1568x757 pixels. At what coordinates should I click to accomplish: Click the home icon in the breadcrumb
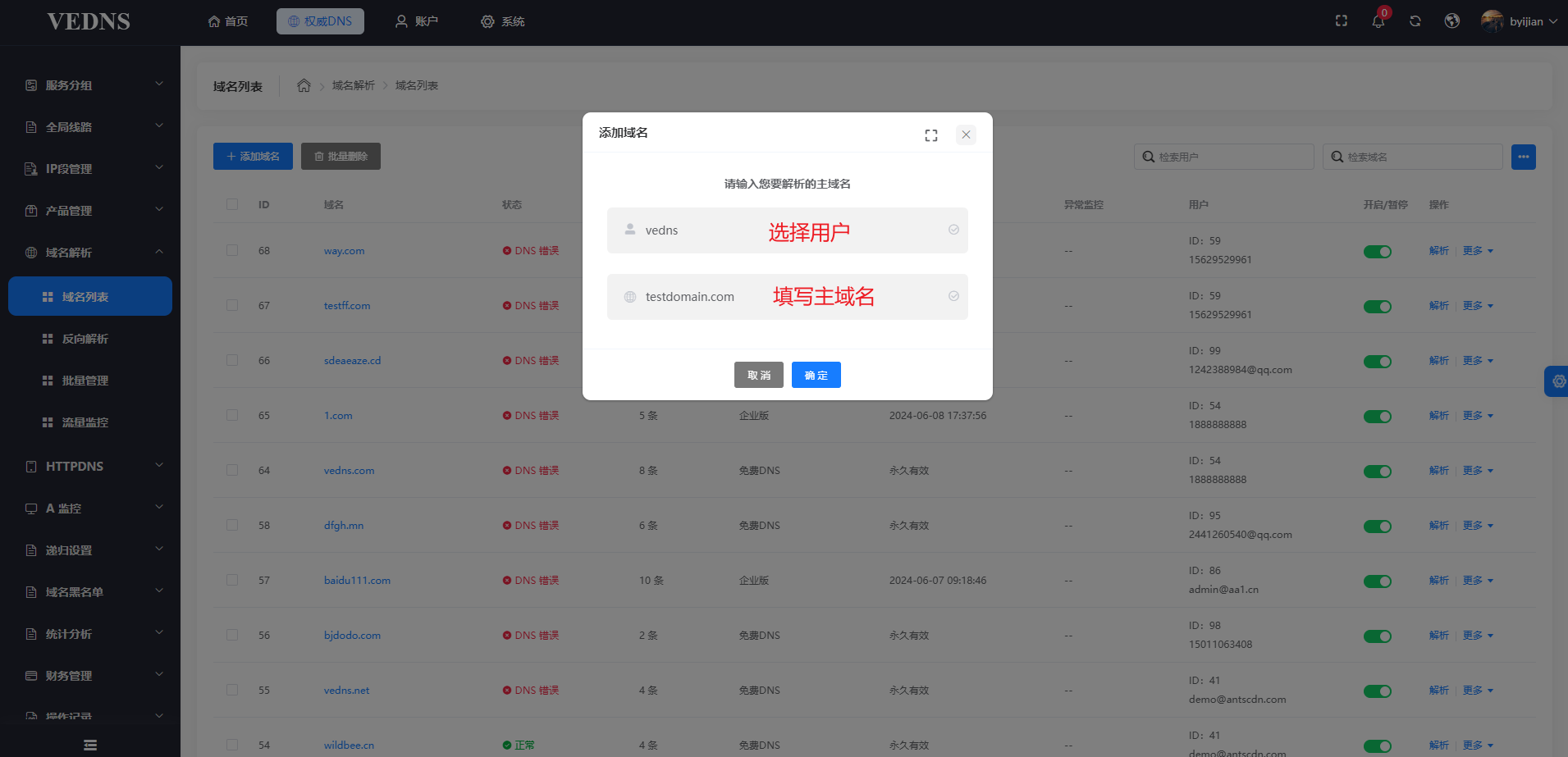pyautogui.click(x=304, y=85)
